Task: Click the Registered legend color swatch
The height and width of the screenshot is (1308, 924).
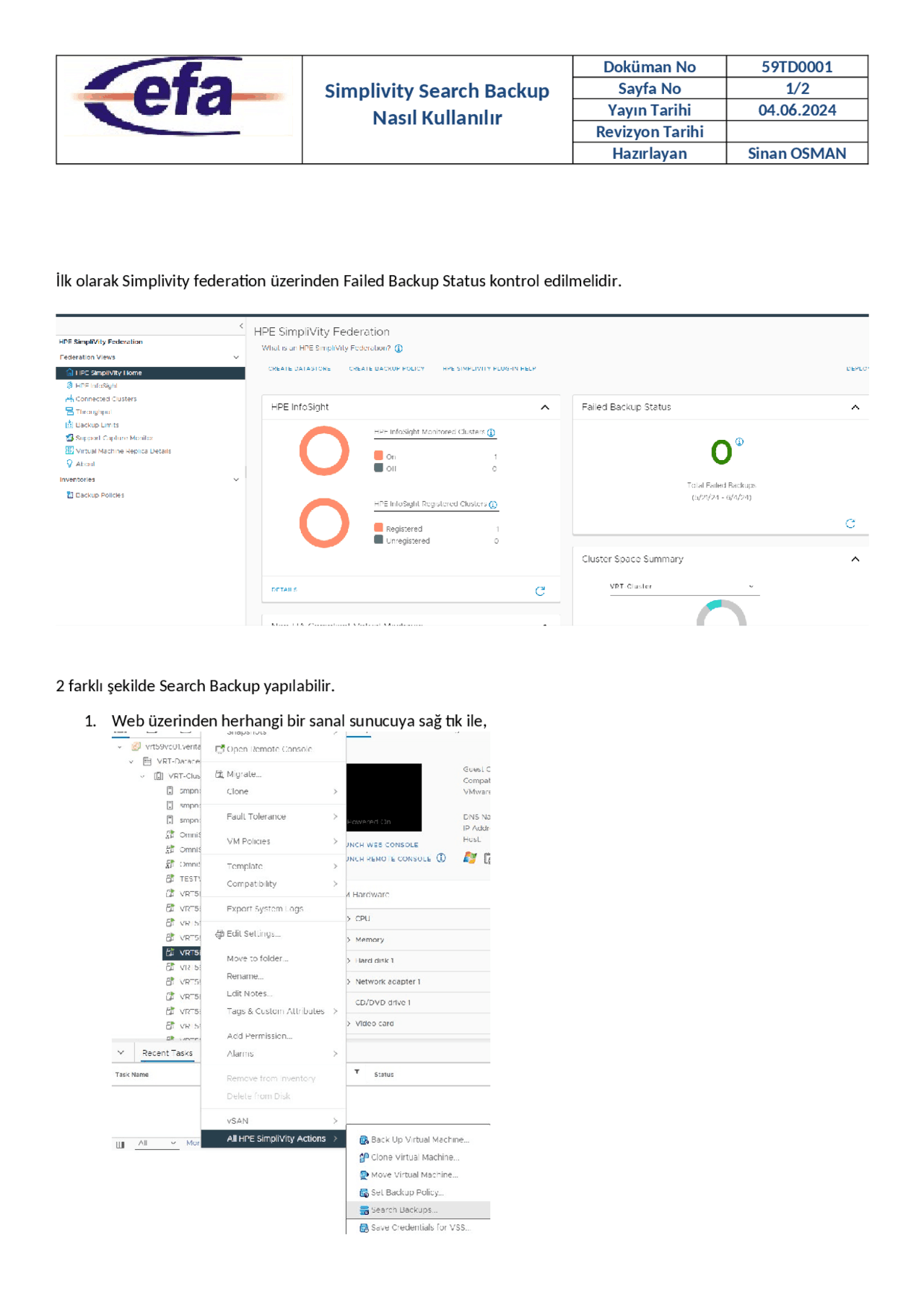Action: point(378,528)
